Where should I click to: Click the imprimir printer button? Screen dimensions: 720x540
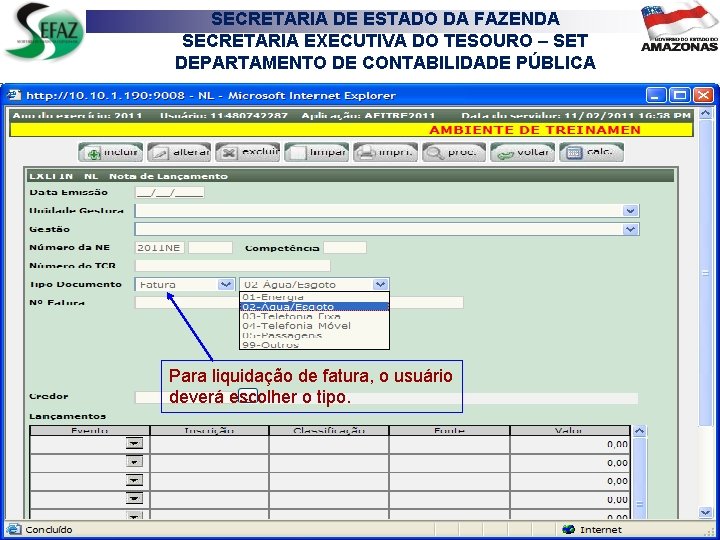pyautogui.click(x=385, y=152)
